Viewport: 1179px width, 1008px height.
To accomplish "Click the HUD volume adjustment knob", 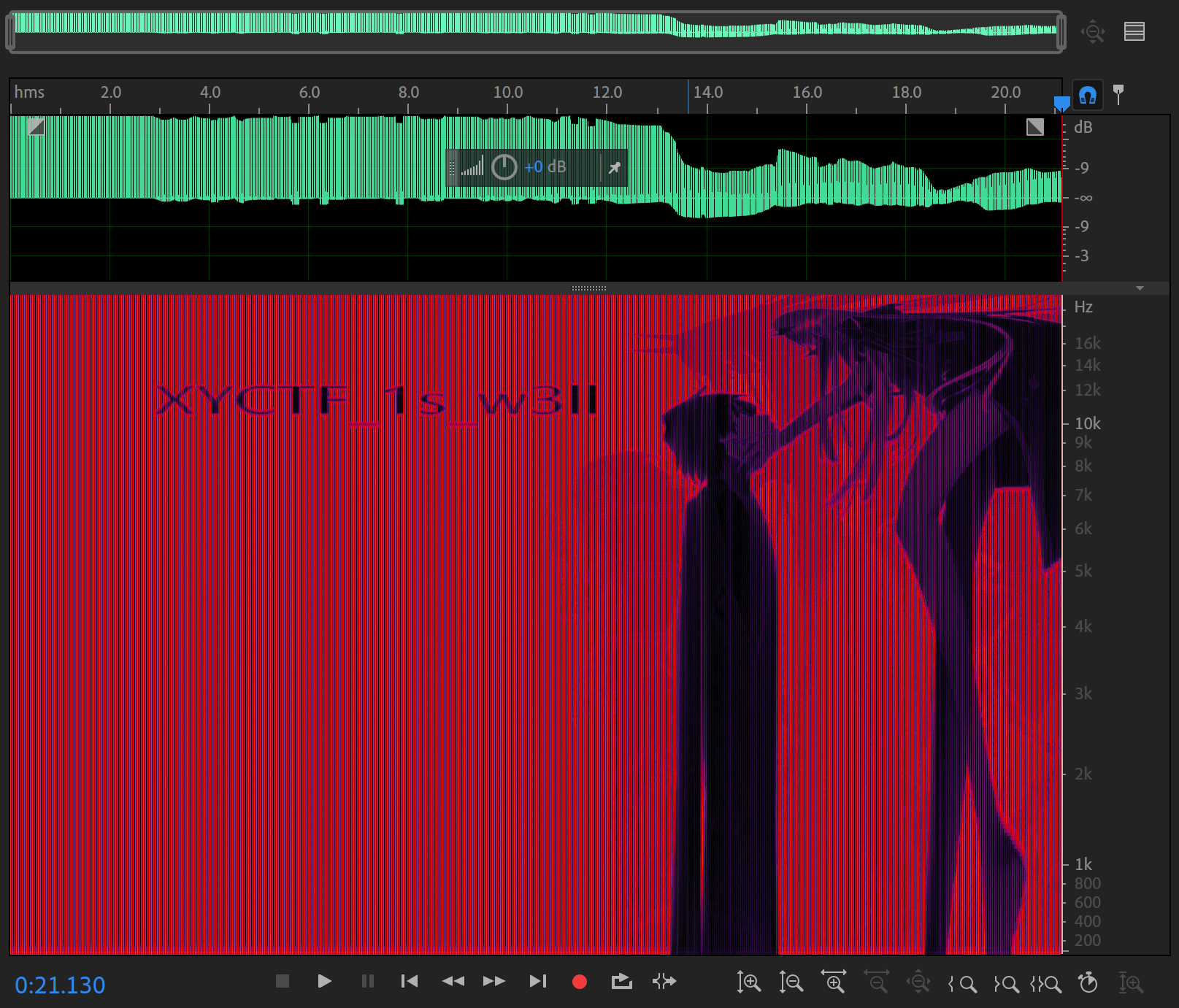I will tap(504, 167).
